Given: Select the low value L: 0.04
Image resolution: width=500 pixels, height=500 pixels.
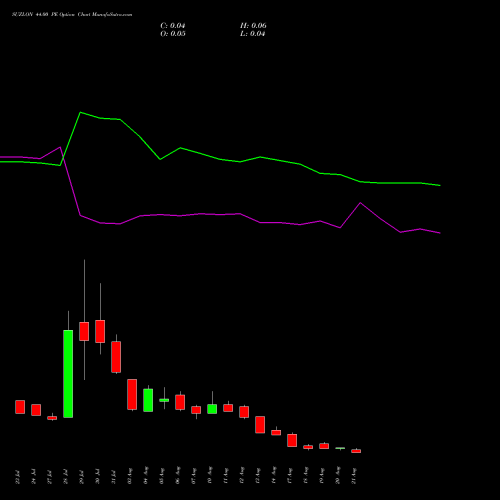Looking at the screenshot, I should pos(253,34).
